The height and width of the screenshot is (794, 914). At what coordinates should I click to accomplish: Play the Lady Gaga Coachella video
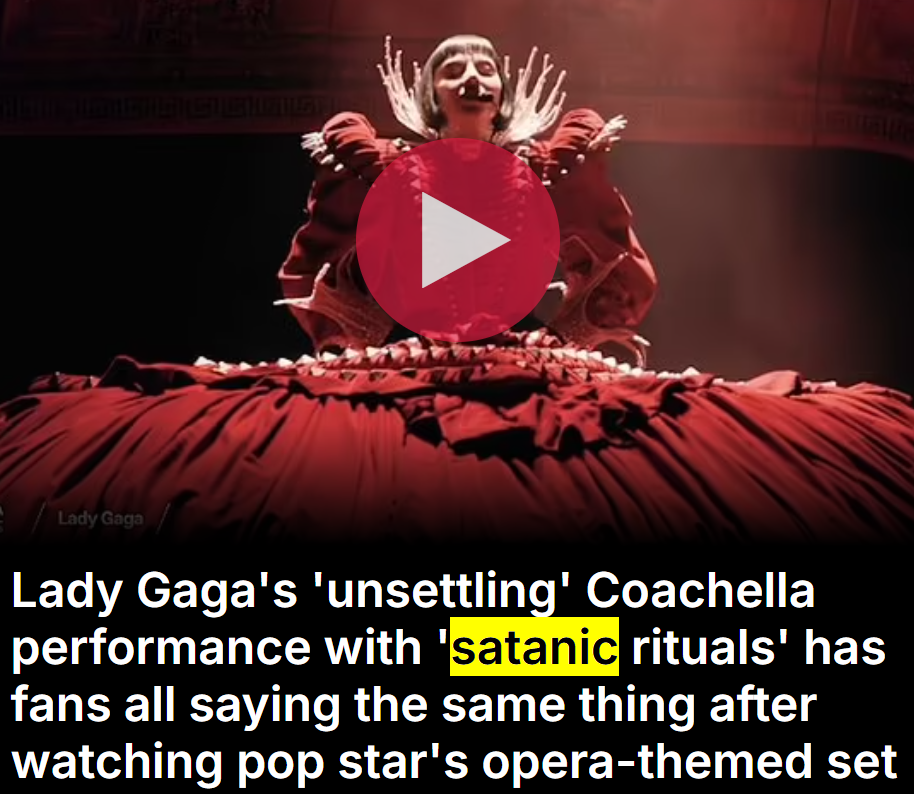(458, 240)
